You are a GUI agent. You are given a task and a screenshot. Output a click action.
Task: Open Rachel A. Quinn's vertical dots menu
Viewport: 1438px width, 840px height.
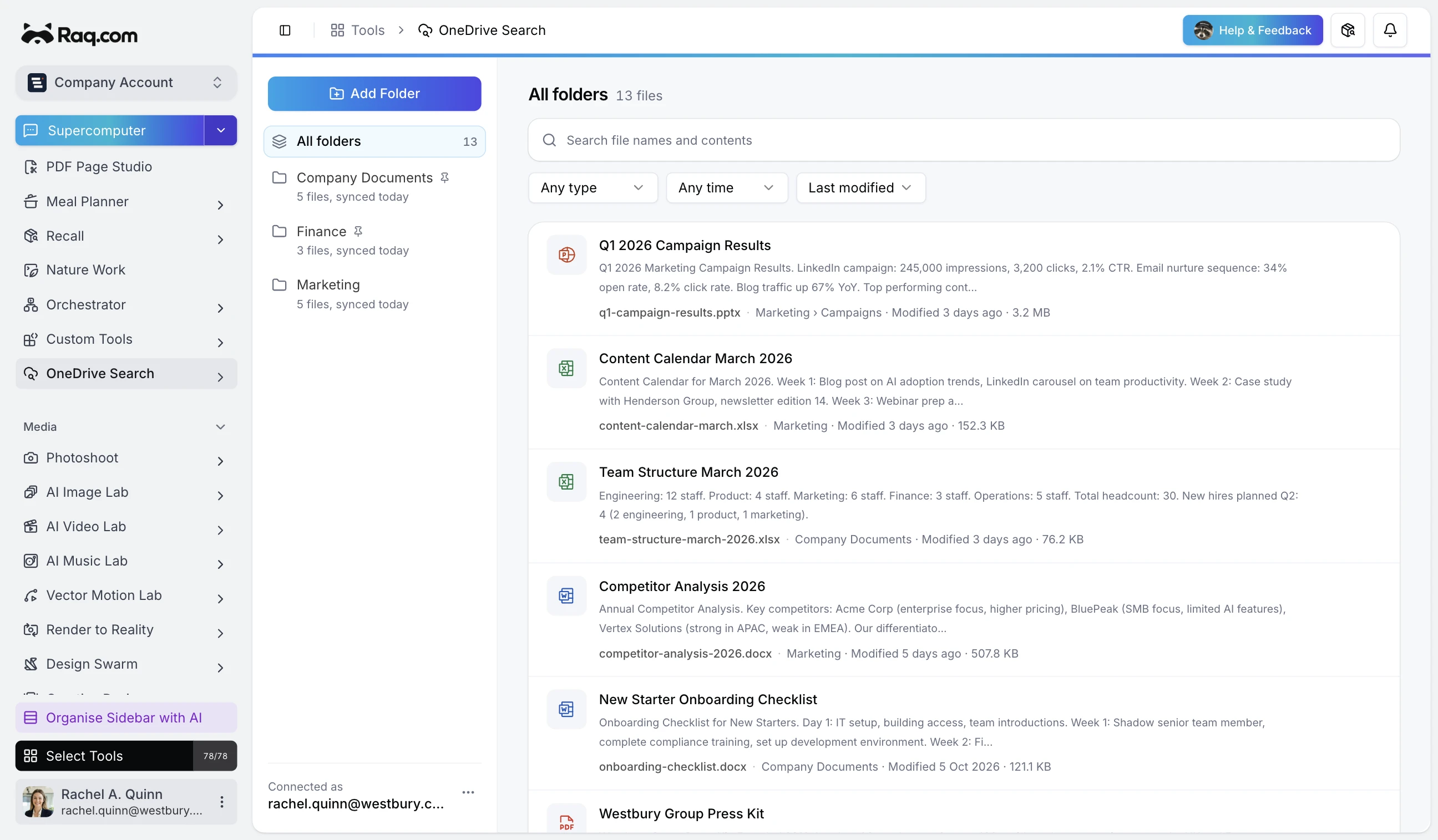point(221,801)
